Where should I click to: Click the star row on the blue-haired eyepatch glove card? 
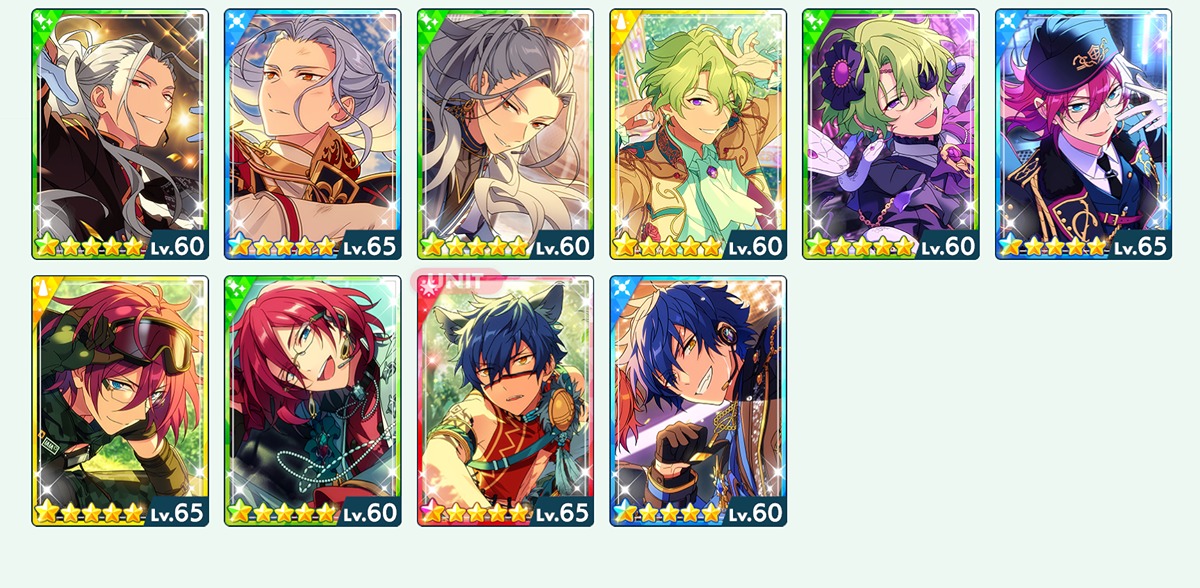pyautogui.click(x=667, y=513)
